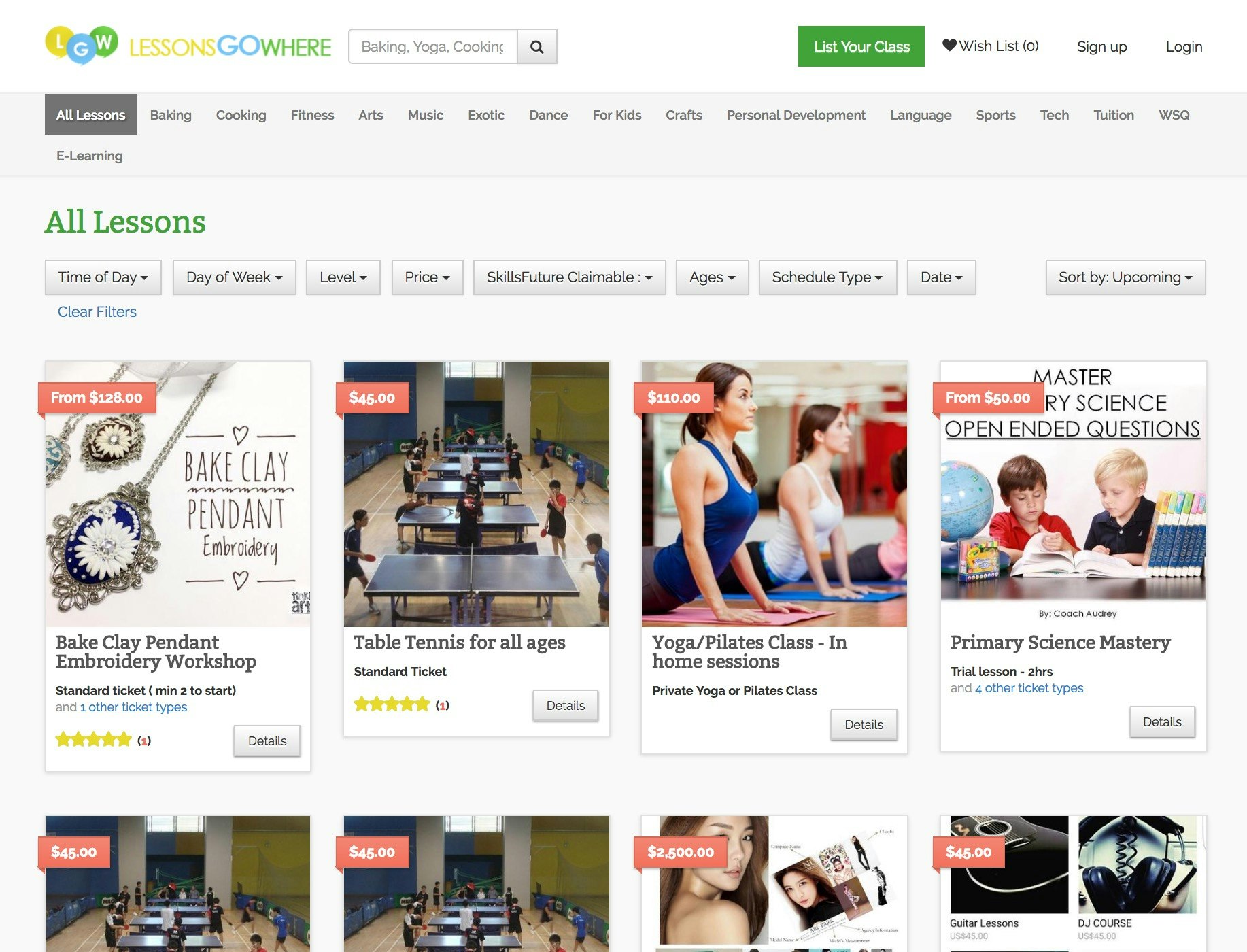Expand the SkillsFuture Claimable filter

pos(570,277)
